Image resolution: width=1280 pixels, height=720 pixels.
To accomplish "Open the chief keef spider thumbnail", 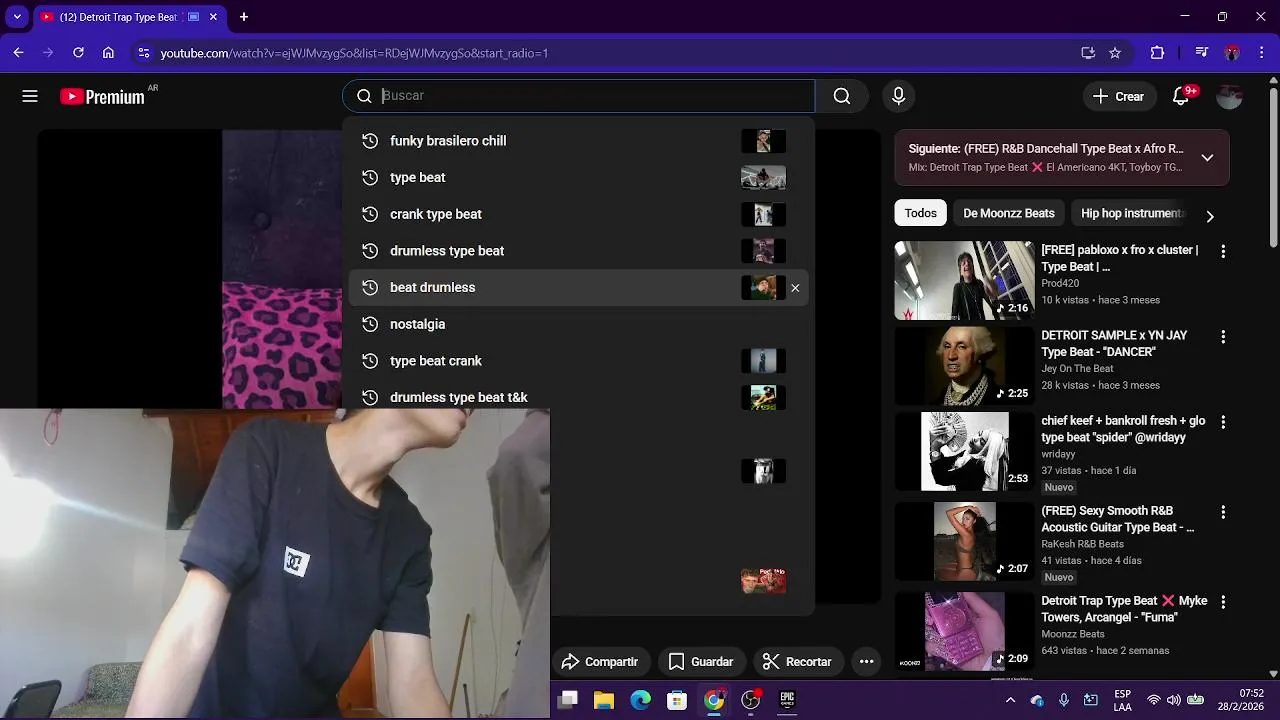I will click(x=965, y=451).
